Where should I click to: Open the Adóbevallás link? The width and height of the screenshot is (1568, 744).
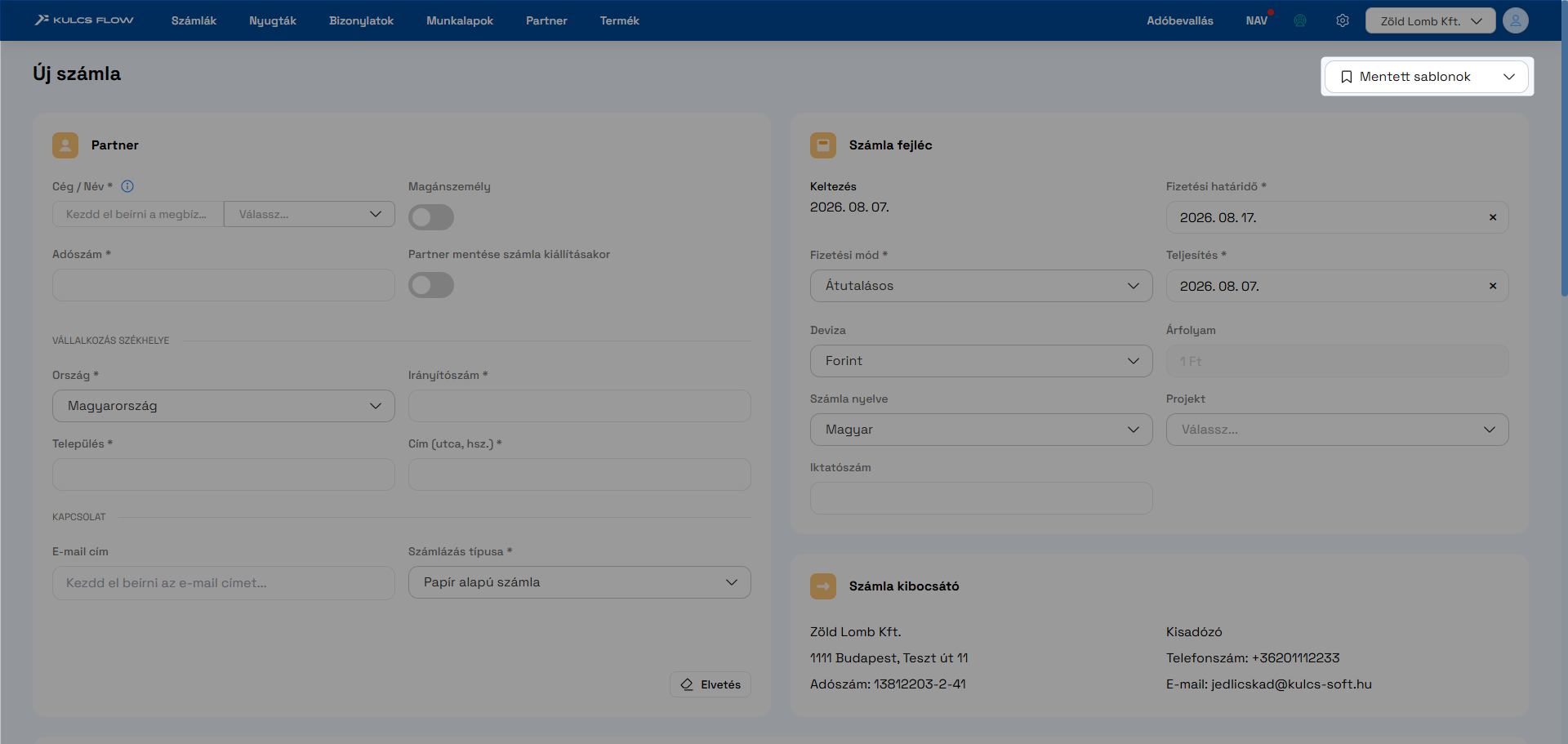pos(1180,20)
